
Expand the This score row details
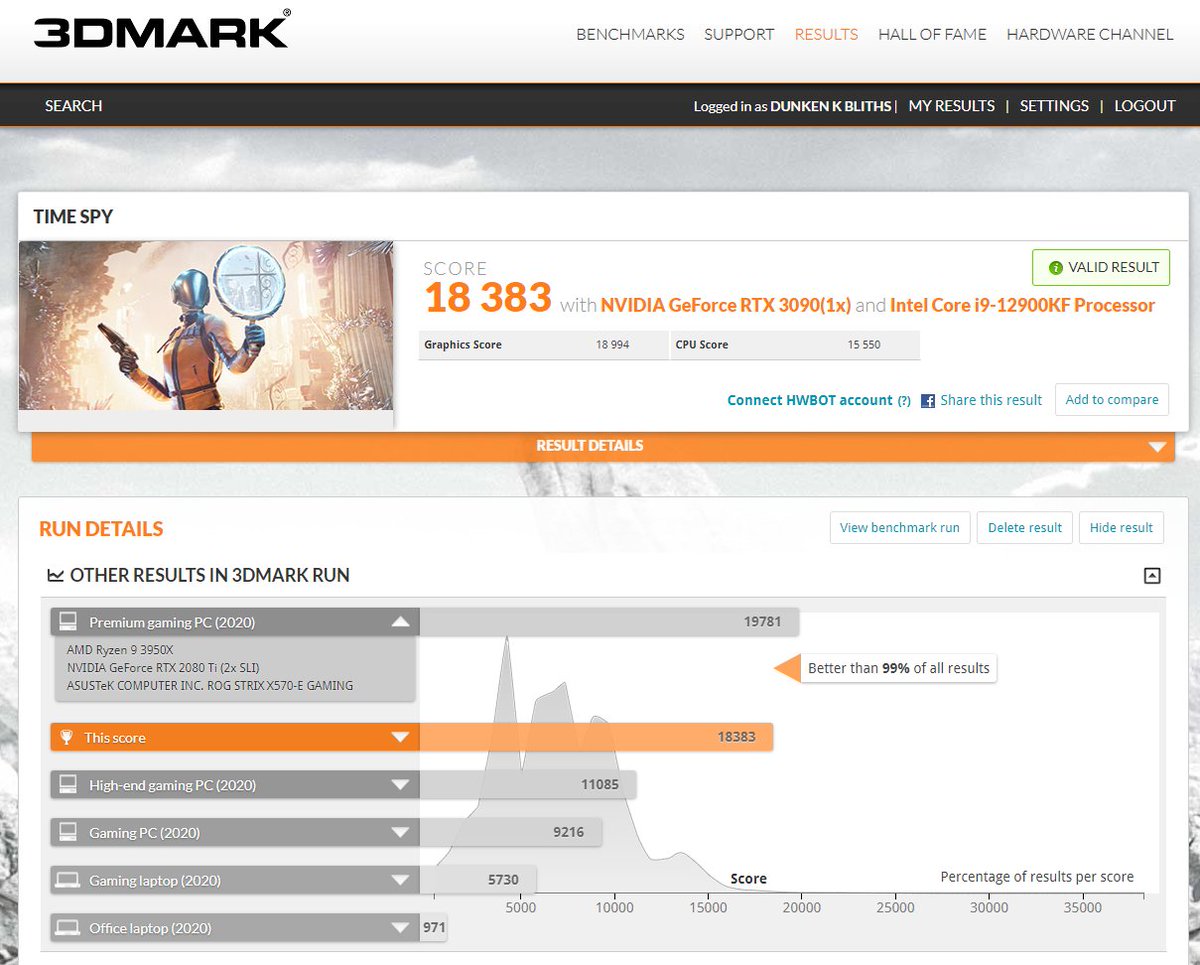pyautogui.click(x=403, y=736)
